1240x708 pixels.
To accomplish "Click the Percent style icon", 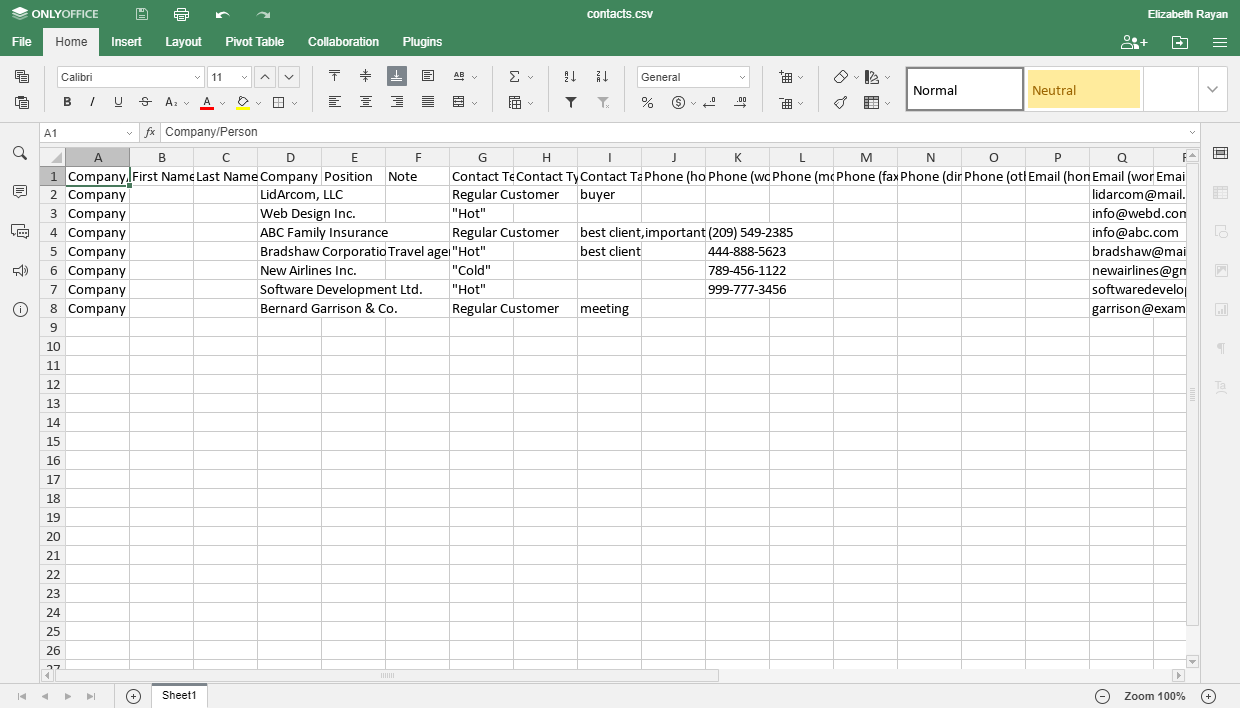I will tap(646, 102).
